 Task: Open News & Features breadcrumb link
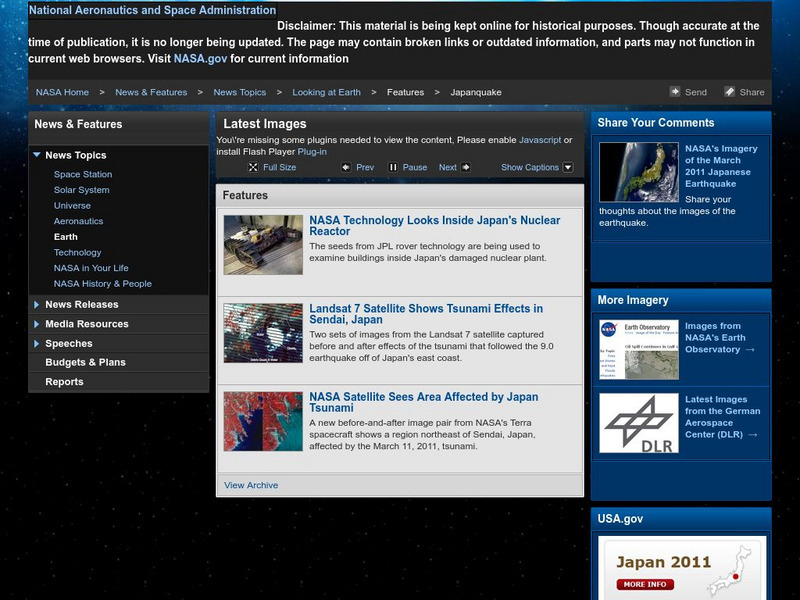151,92
